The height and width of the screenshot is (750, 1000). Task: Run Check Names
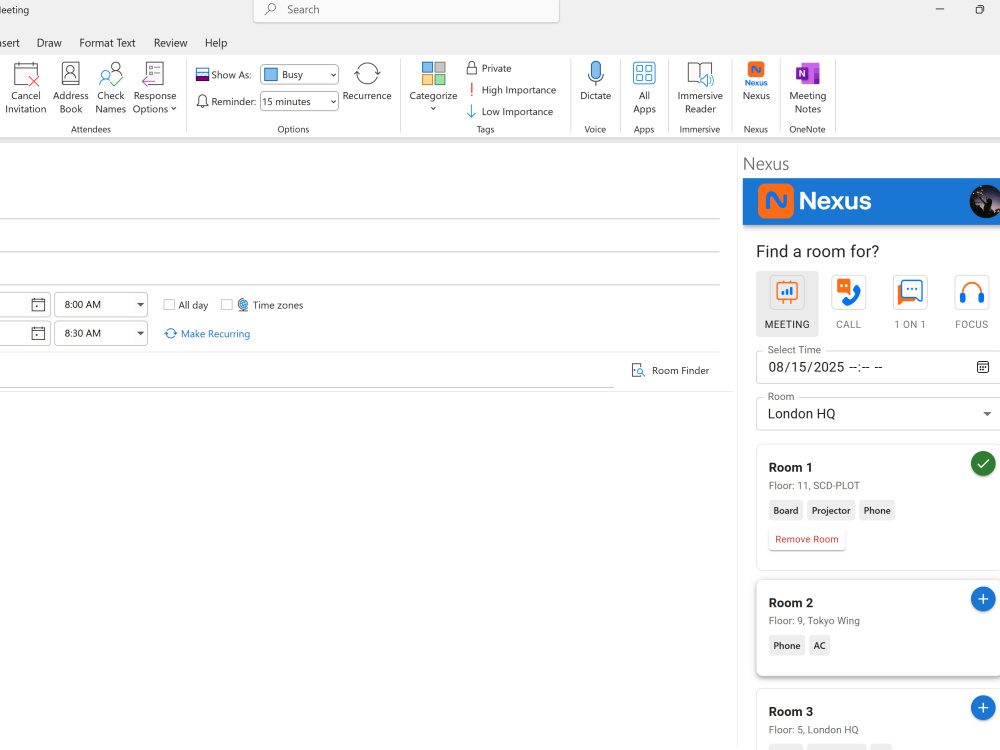coord(110,88)
